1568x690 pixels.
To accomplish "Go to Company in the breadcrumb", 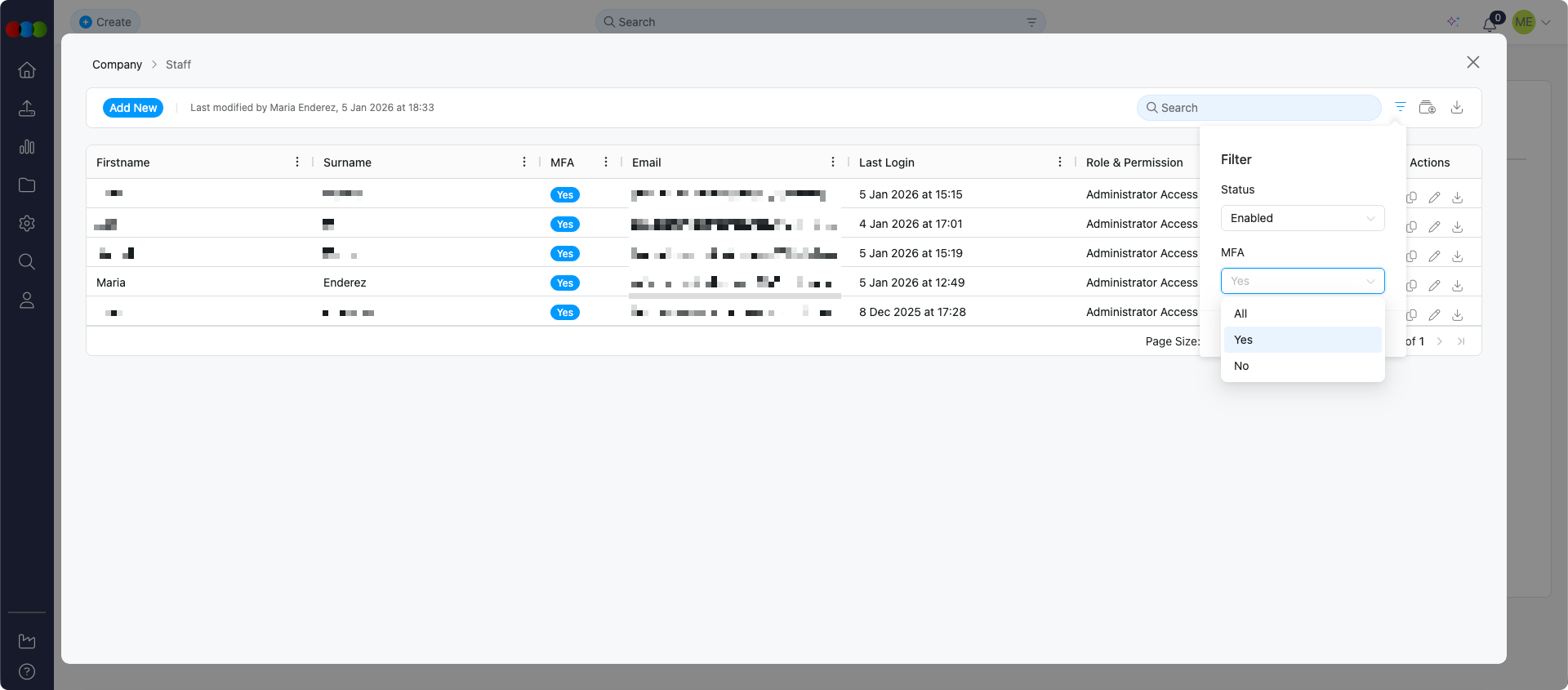I will tap(117, 65).
